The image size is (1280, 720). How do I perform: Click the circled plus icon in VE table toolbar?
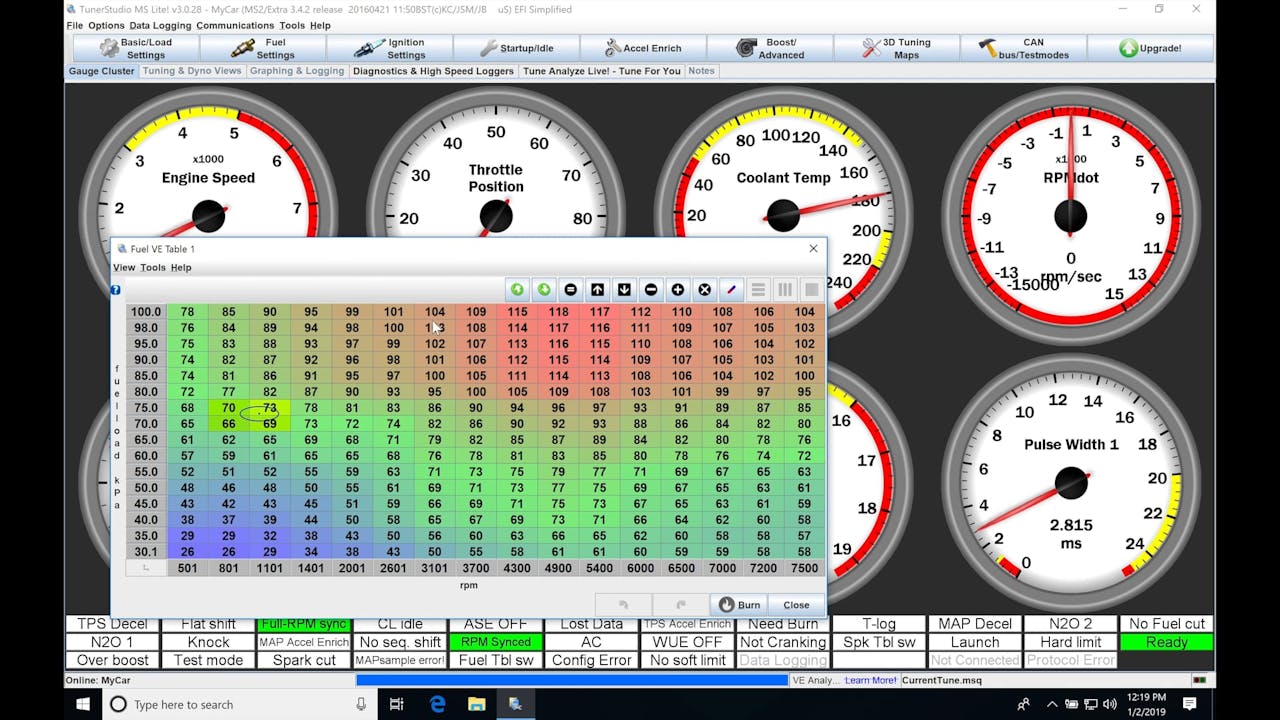click(677, 289)
